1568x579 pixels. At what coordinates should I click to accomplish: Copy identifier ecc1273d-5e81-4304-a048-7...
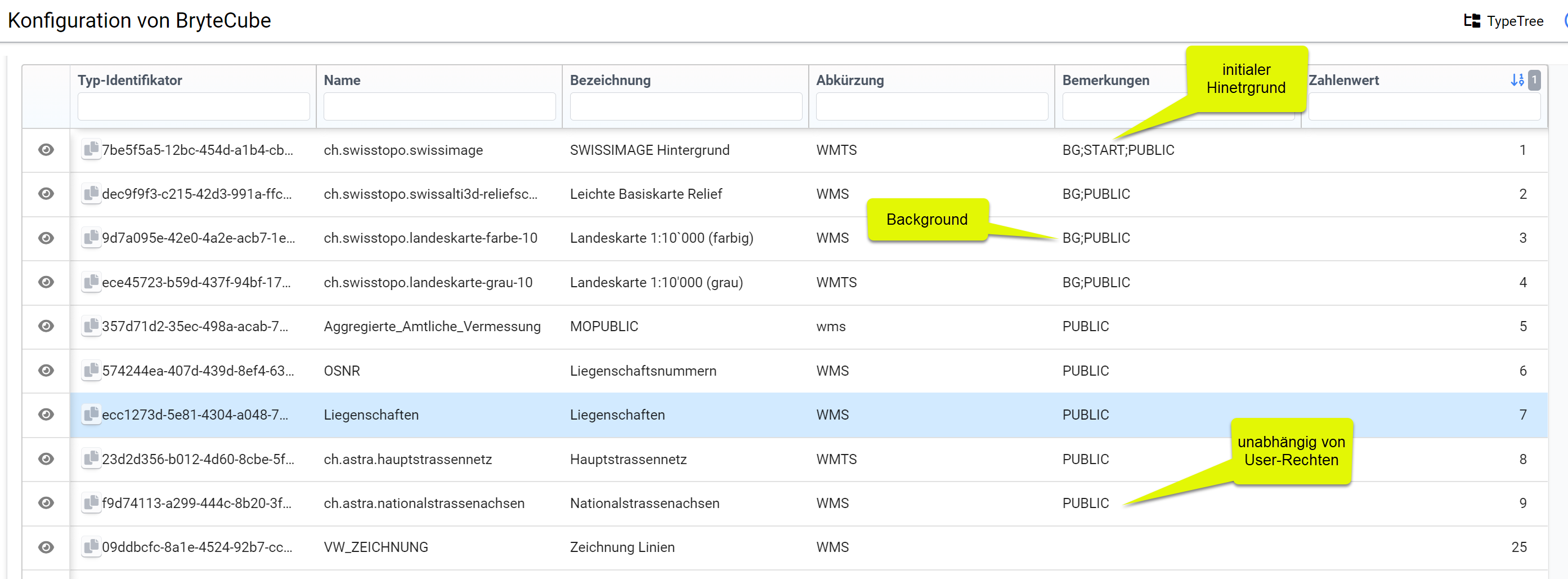tap(91, 414)
